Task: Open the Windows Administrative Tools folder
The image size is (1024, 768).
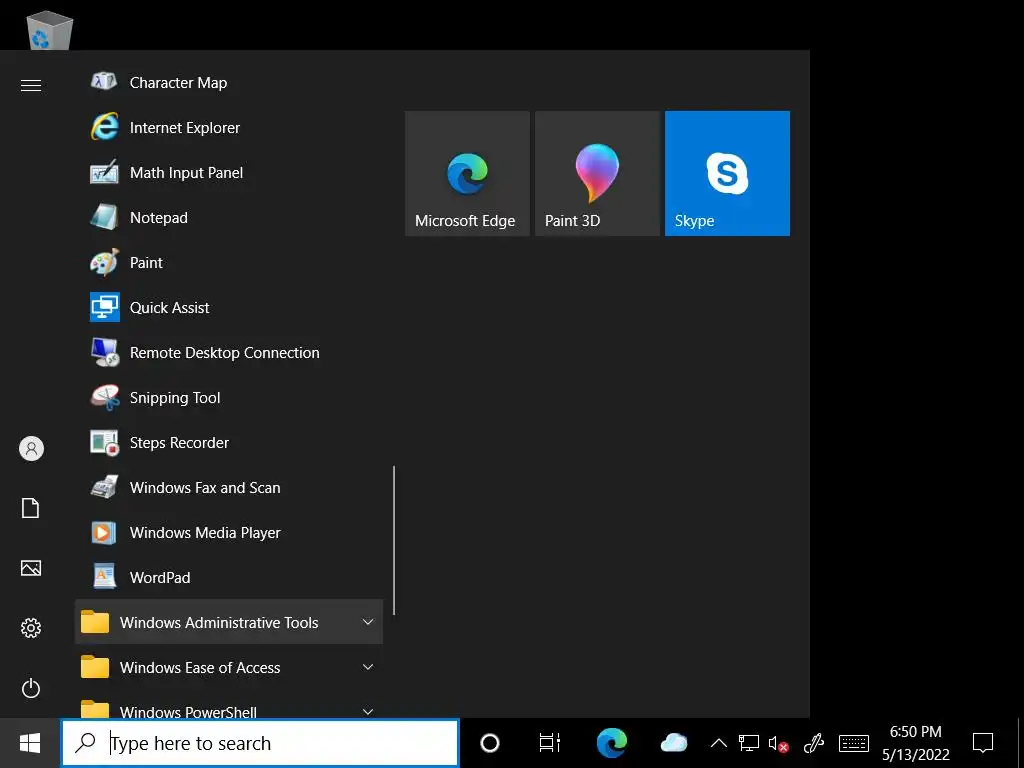Action: click(x=229, y=622)
